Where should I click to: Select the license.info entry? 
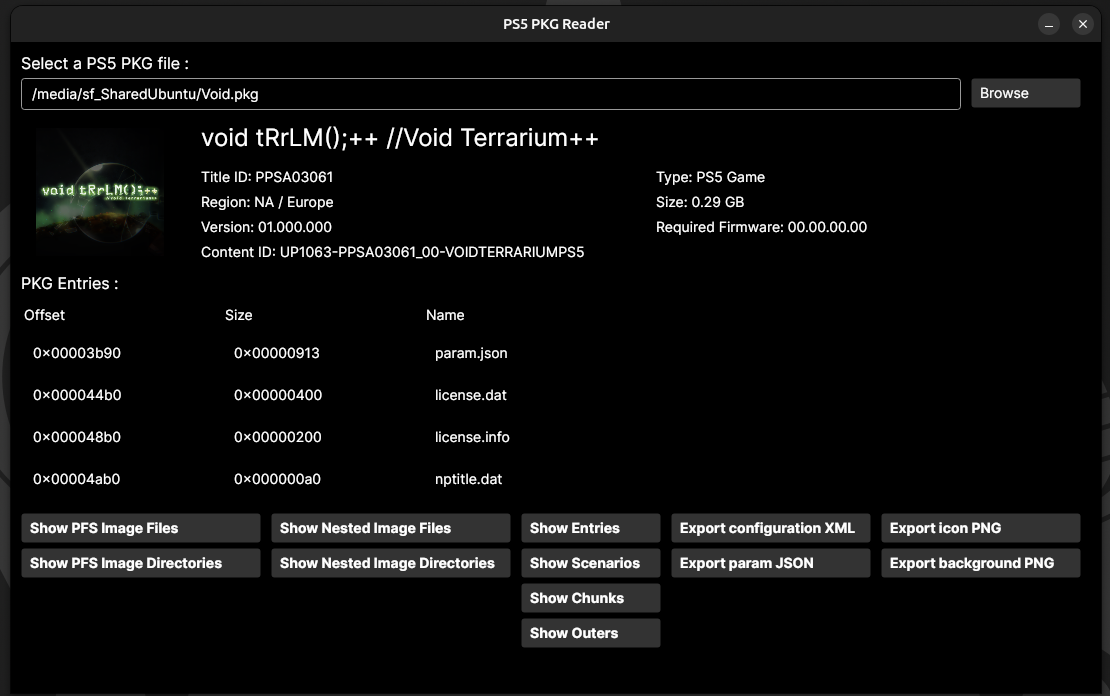point(472,437)
